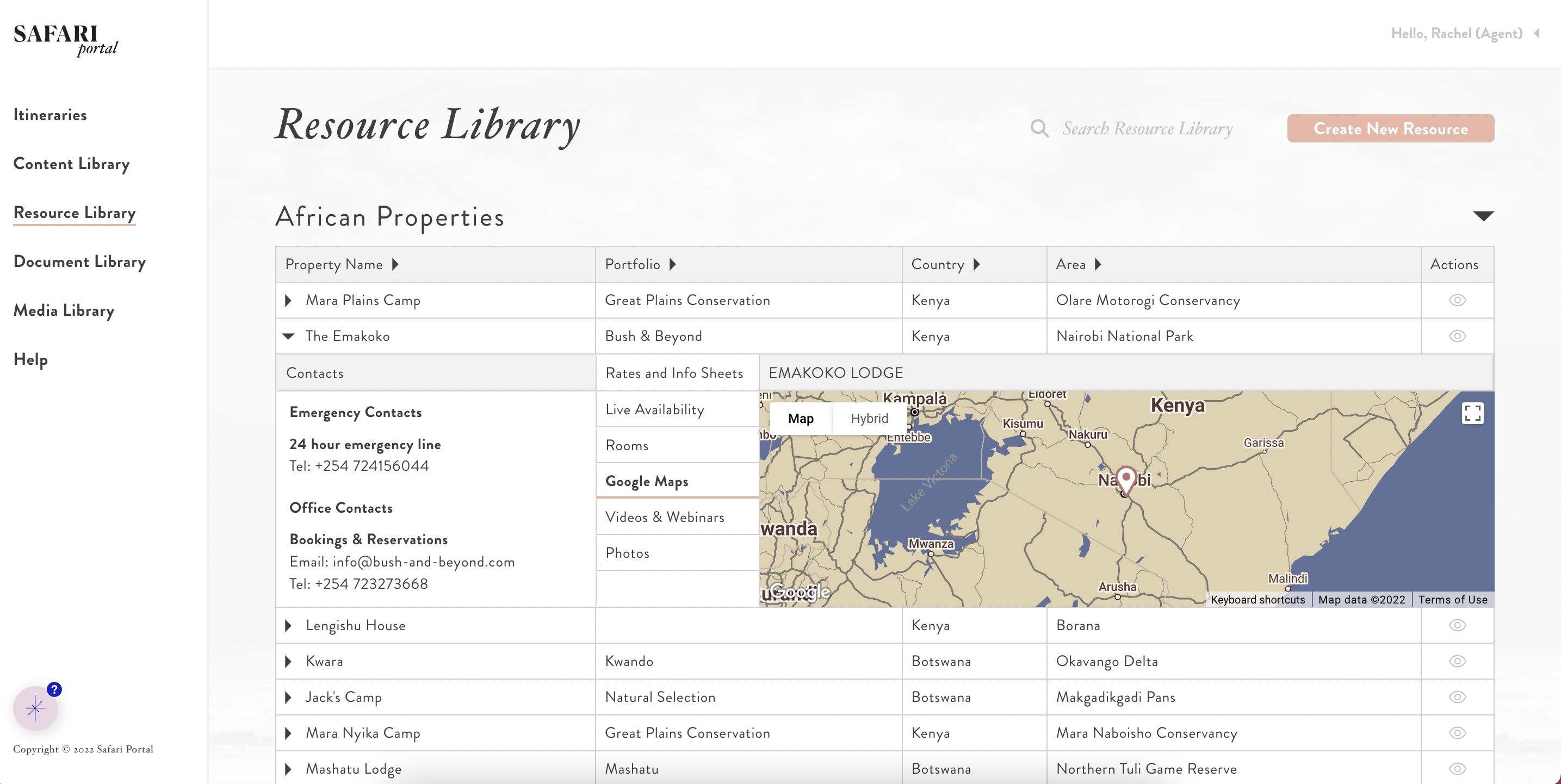Select the Google Maps tab
This screenshot has width=1561, height=784.
[x=678, y=481]
